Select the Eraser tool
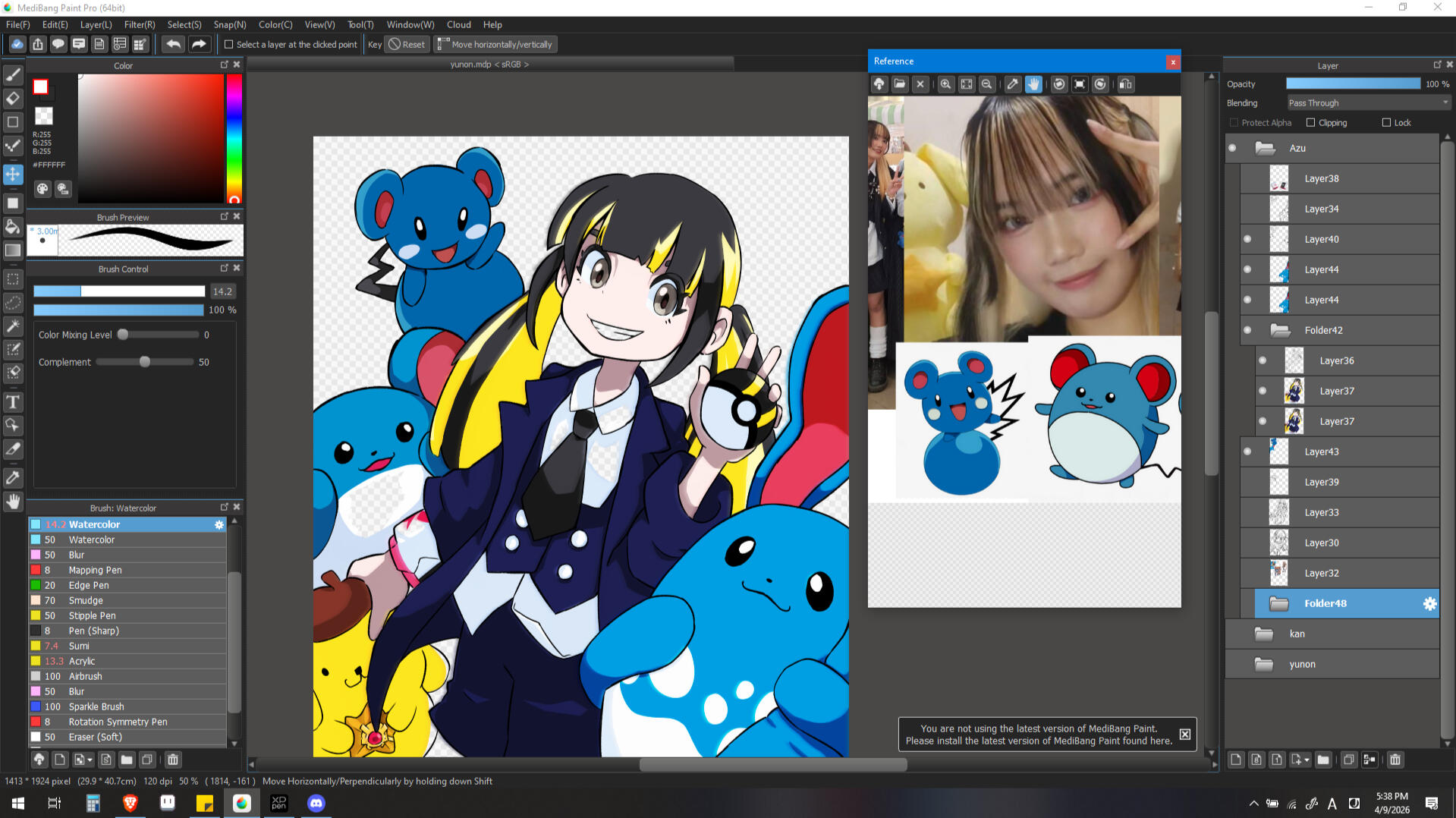This screenshot has height=818, width=1456. click(13, 98)
